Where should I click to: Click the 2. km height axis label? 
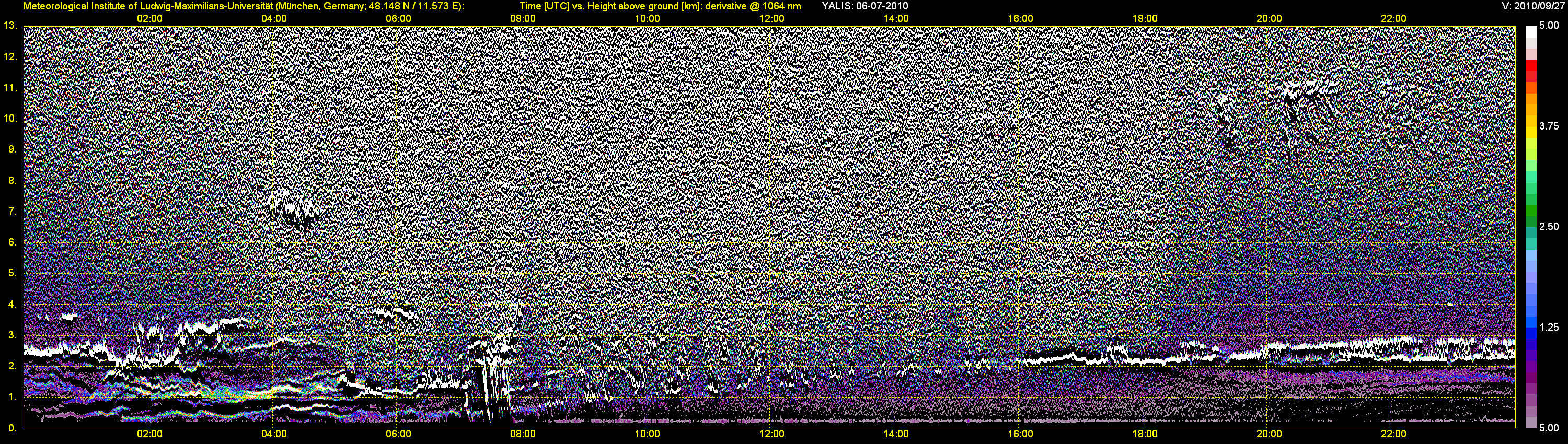pyautogui.click(x=13, y=366)
